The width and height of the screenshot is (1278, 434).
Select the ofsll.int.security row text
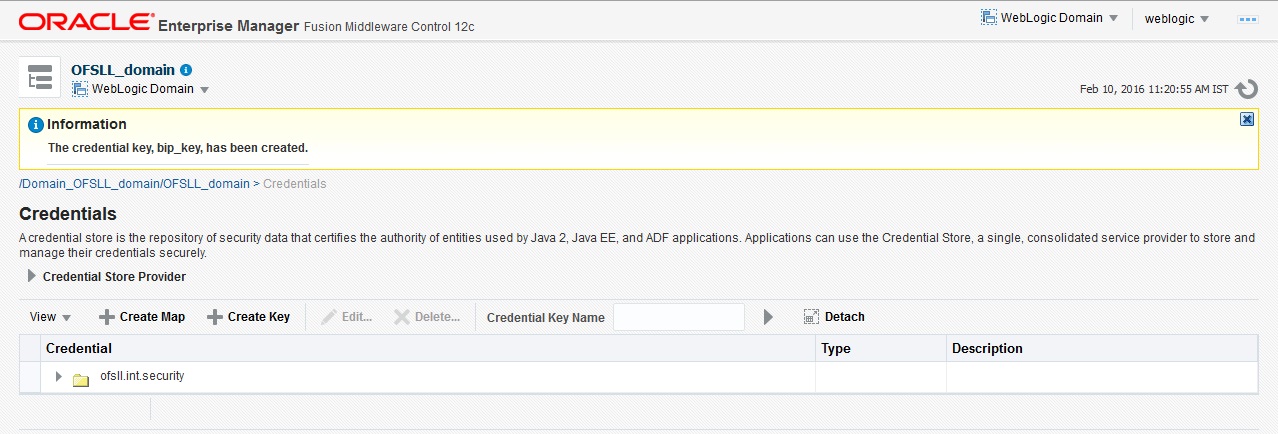point(142,377)
